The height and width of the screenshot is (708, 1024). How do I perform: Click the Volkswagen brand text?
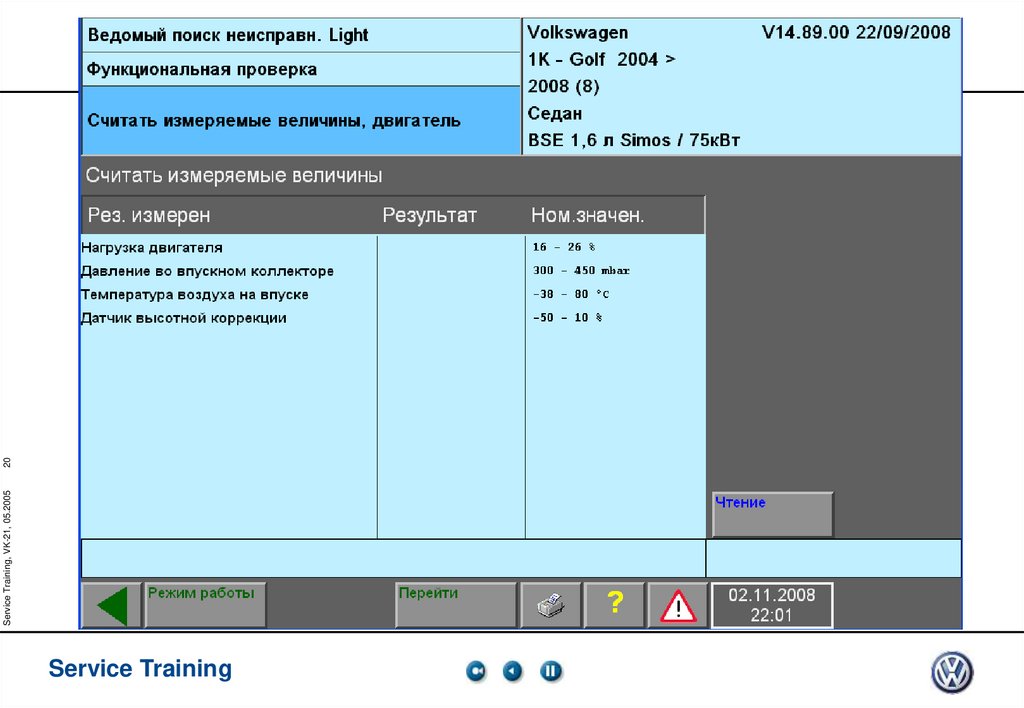[x=578, y=32]
